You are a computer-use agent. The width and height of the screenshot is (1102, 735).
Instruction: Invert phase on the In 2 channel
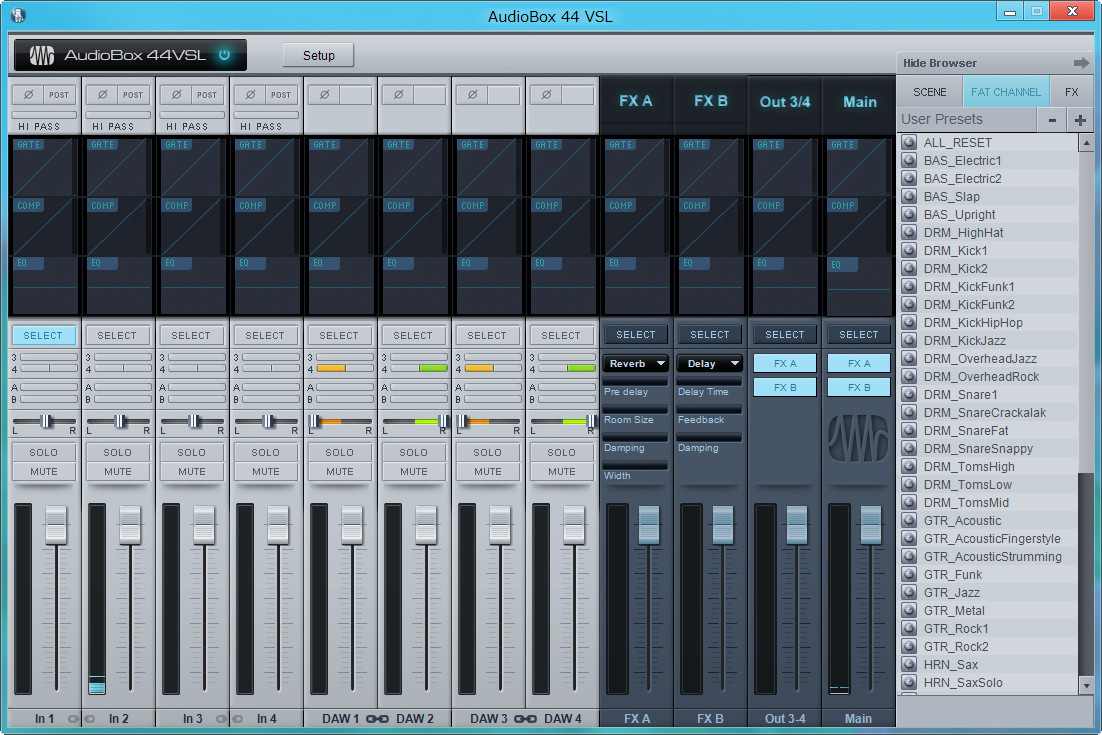click(x=102, y=95)
